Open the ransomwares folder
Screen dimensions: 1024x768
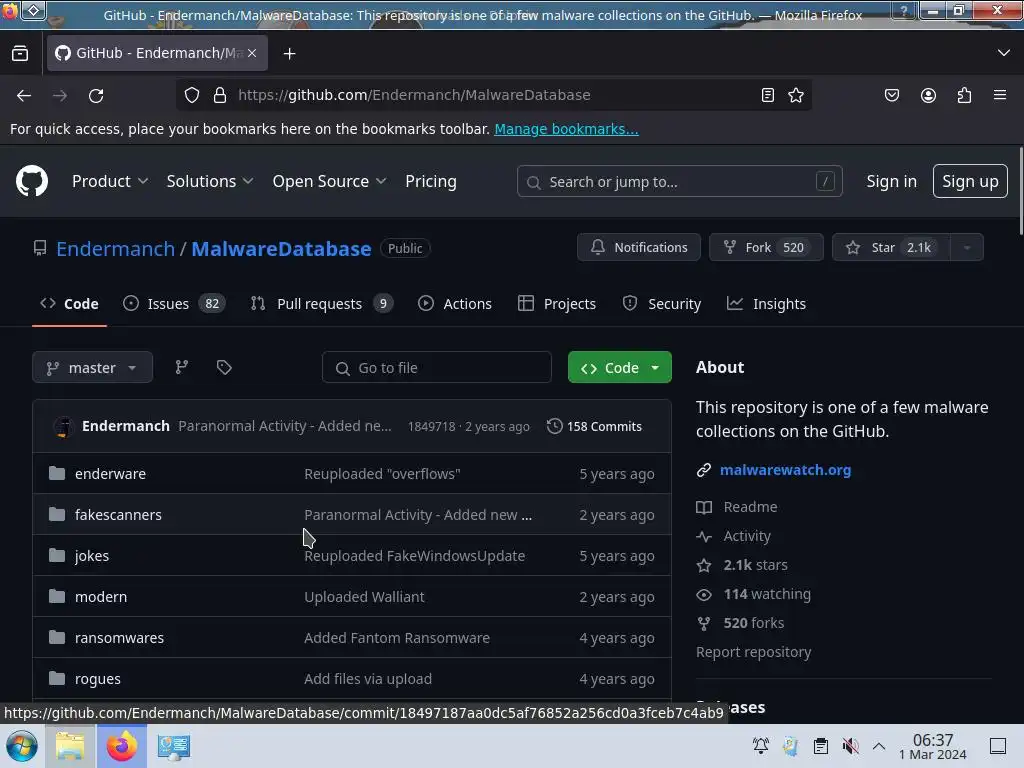[120, 638]
